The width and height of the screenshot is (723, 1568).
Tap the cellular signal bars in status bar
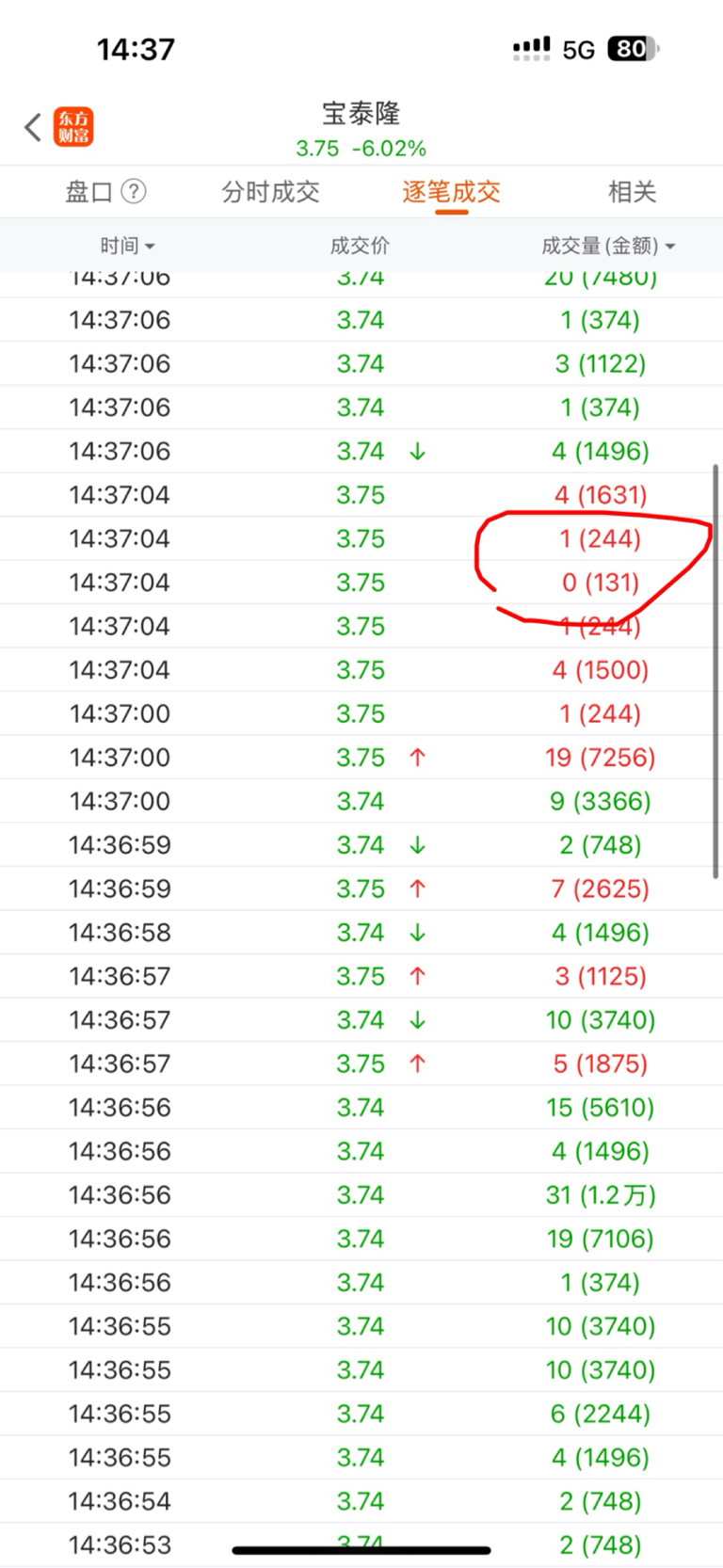coord(532,49)
